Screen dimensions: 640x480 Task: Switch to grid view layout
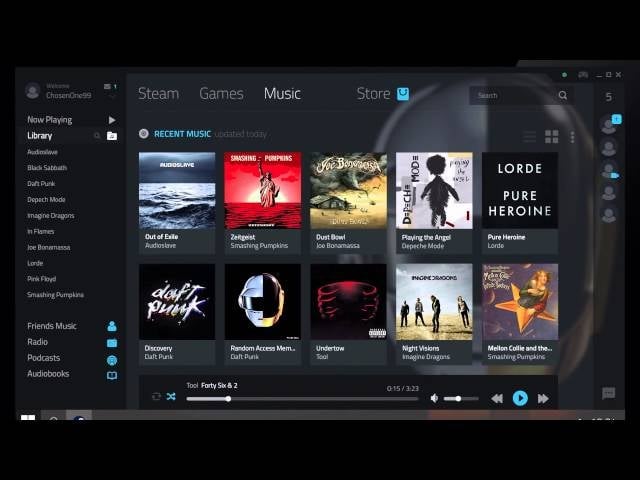[x=551, y=137]
